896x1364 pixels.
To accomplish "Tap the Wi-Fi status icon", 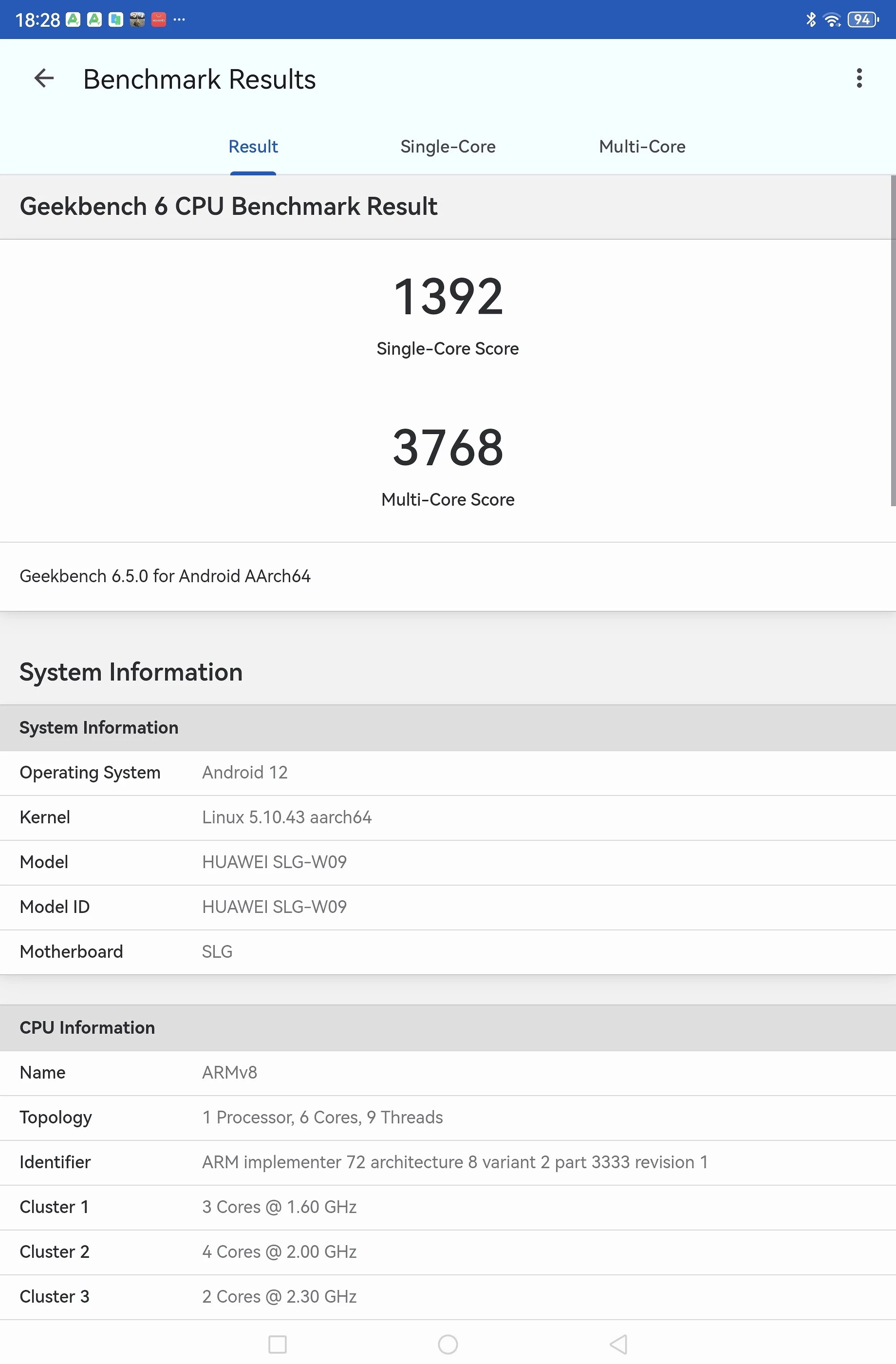I will point(831,20).
